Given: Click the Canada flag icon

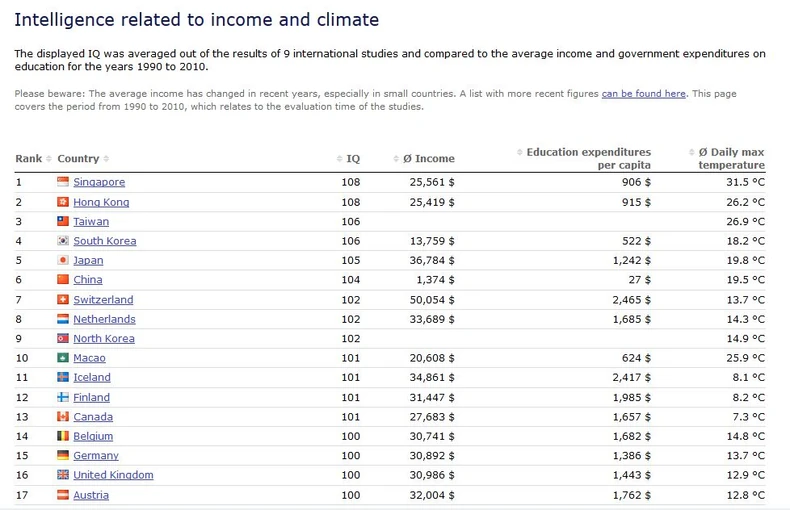Looking at the screenshot, I should [63, 417].
